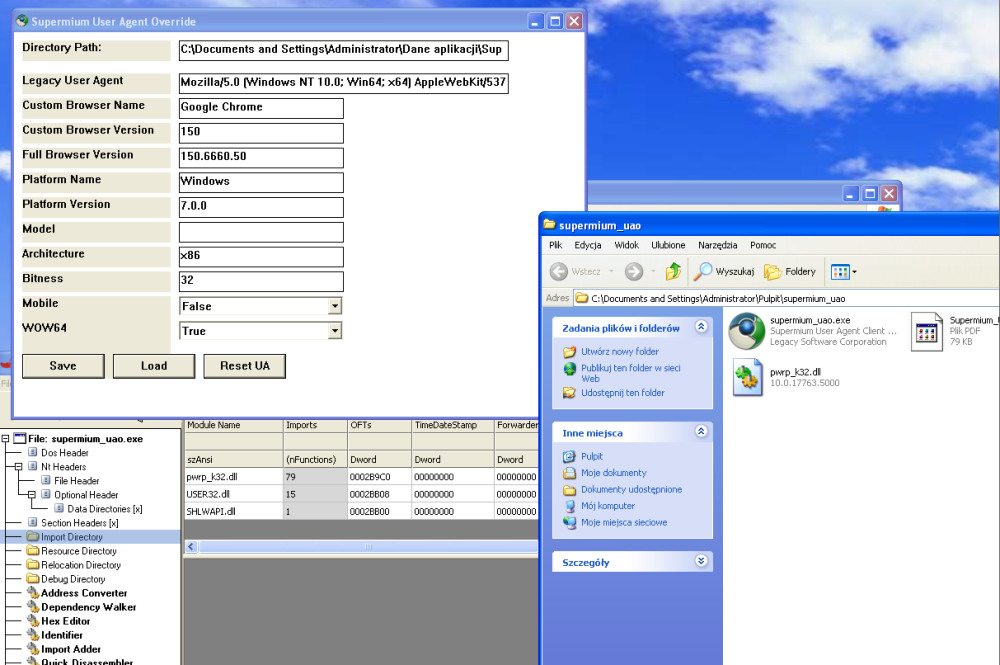Screen dimensions: 1000x665
Task: Open the Edycja menu
Action: [587, 245]
